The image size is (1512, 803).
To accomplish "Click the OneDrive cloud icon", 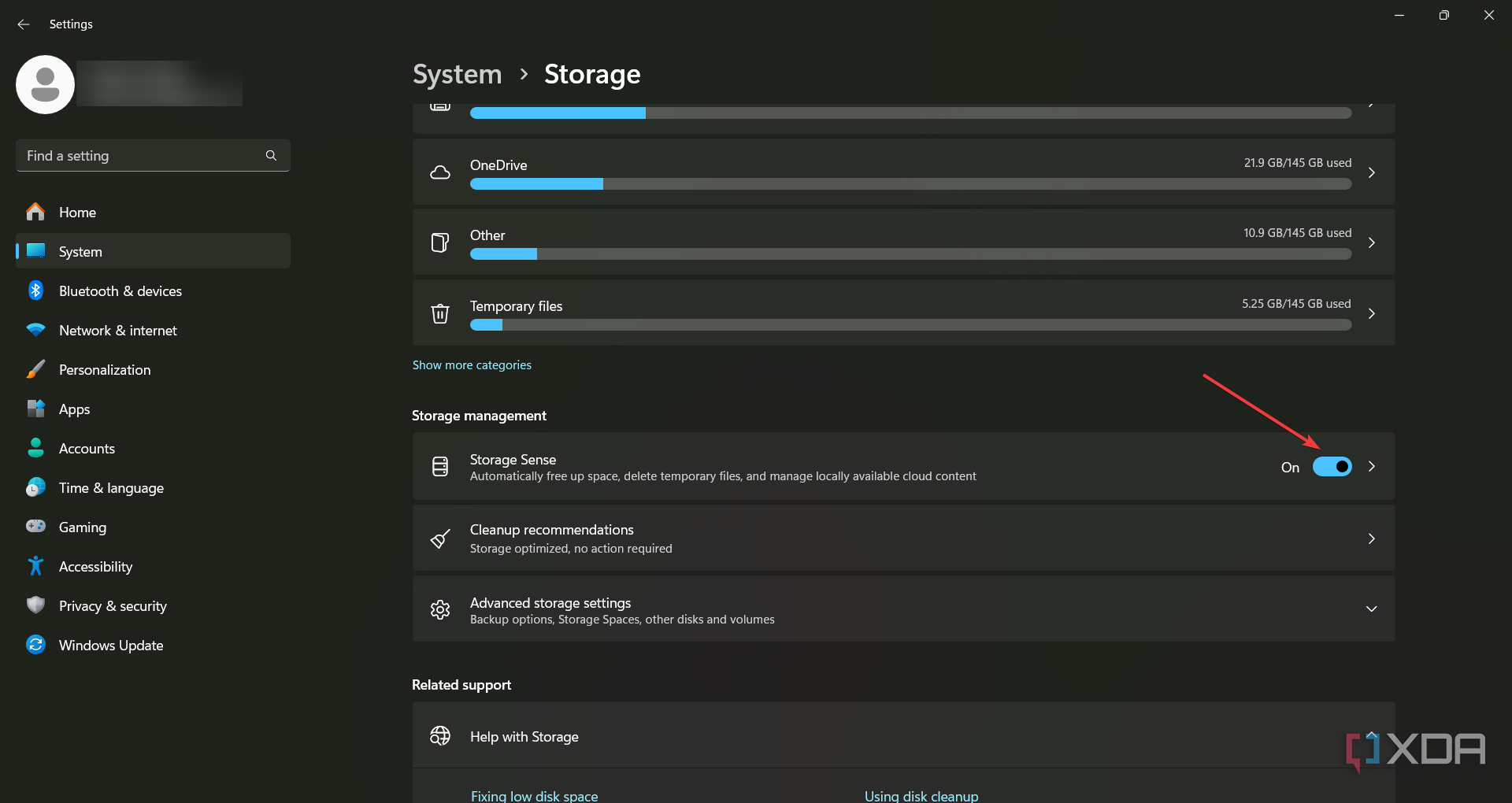I will coord(440,172).
